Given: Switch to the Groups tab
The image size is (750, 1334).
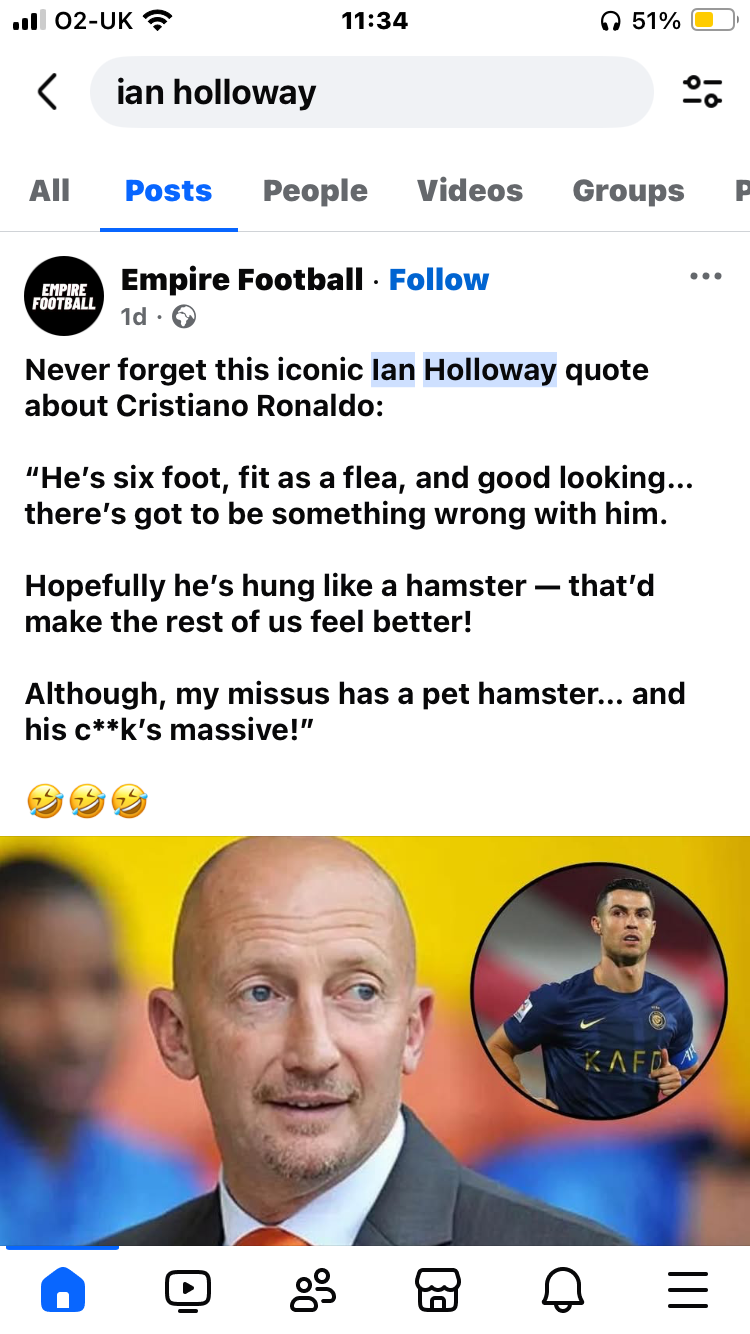Looking at the screenshot, I should click(x=628, y=190).
